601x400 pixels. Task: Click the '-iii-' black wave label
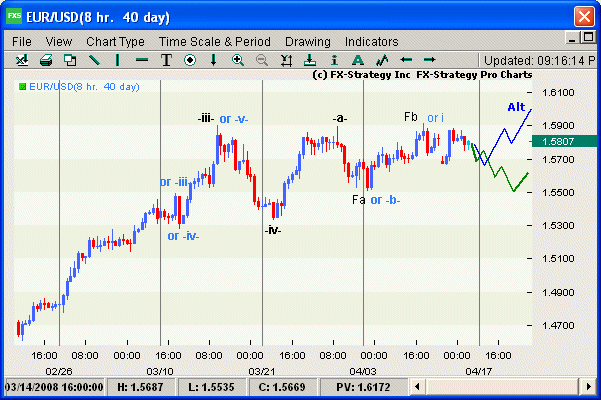pos(206,118)
